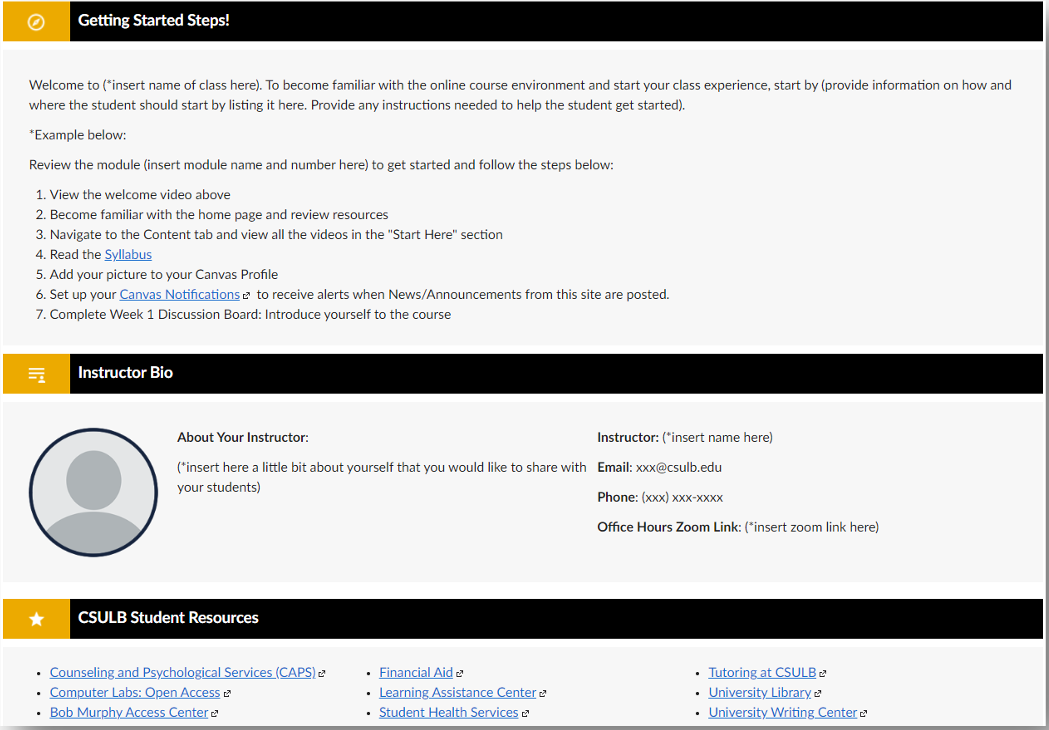Click the compass icon beside Getting Started Steps
The image size is (1049, 730).
coord(36,22)
